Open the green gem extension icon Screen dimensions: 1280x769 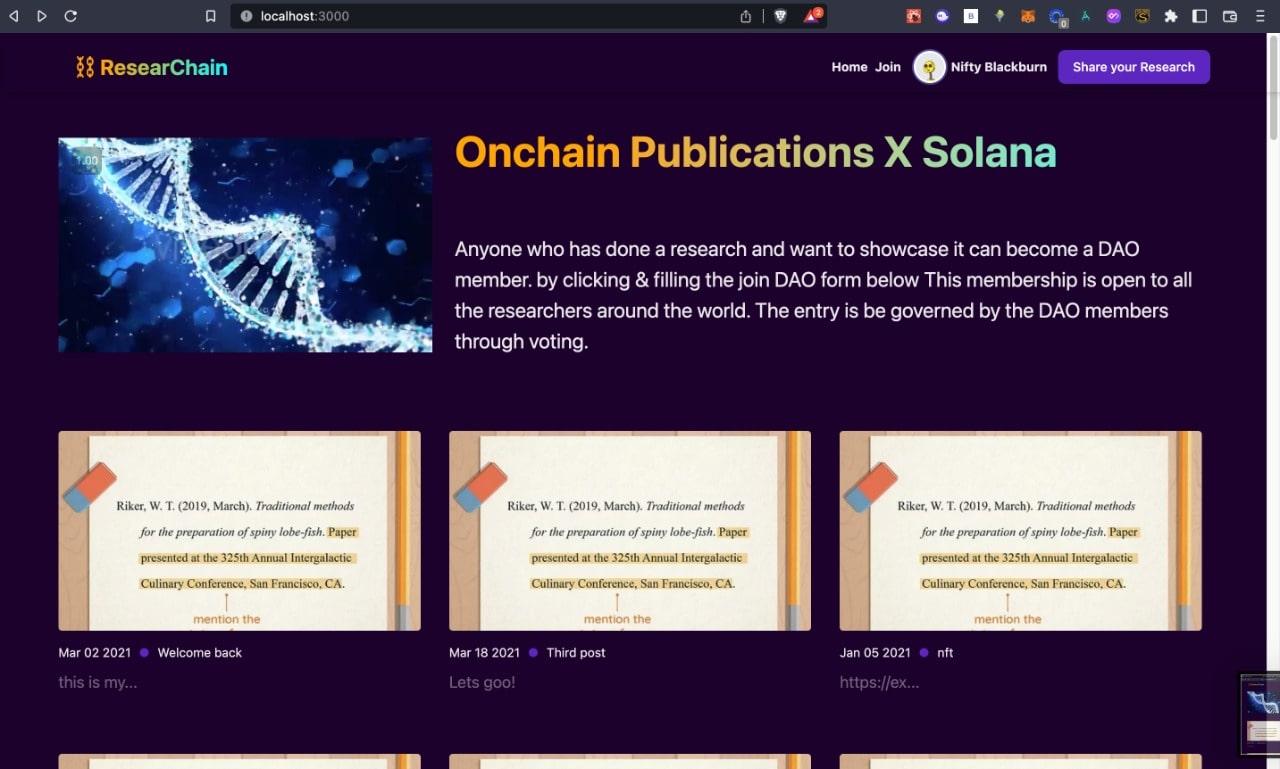(x=999, y=16)
